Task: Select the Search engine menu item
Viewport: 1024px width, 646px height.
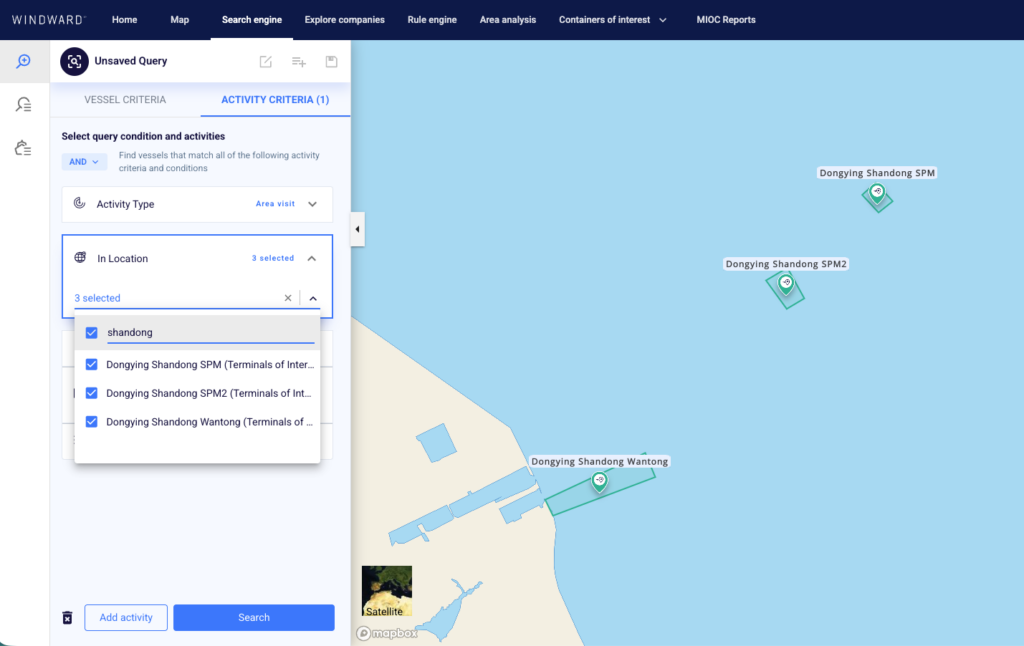Action: pos(251,20)
